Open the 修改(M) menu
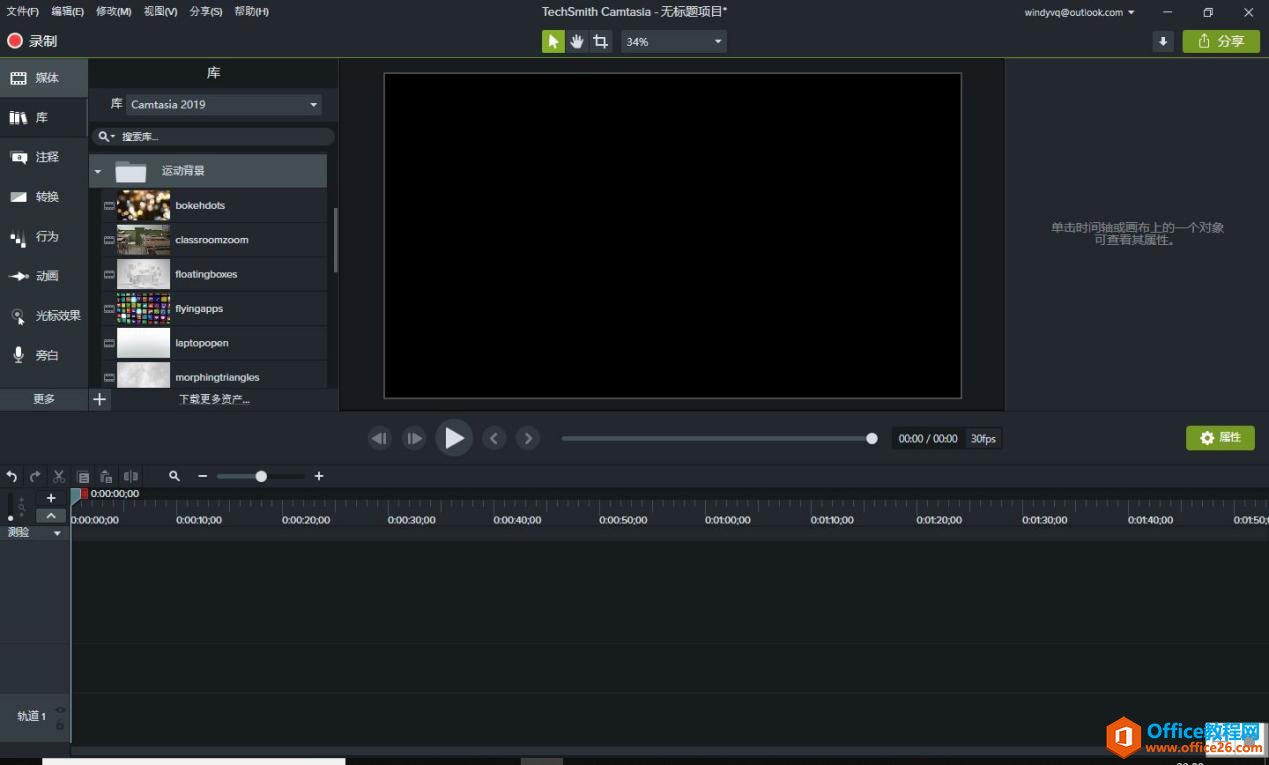 click(x=113, y=12)
